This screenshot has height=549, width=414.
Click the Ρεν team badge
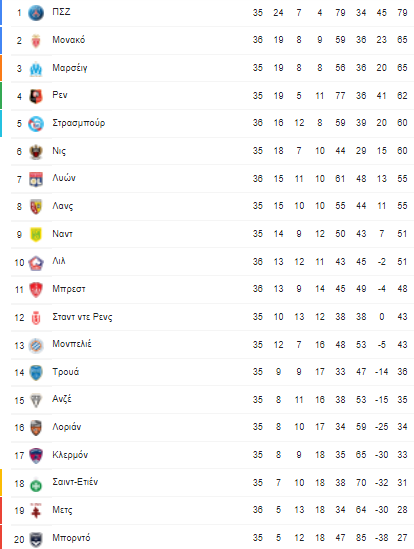tap(36, 96)
